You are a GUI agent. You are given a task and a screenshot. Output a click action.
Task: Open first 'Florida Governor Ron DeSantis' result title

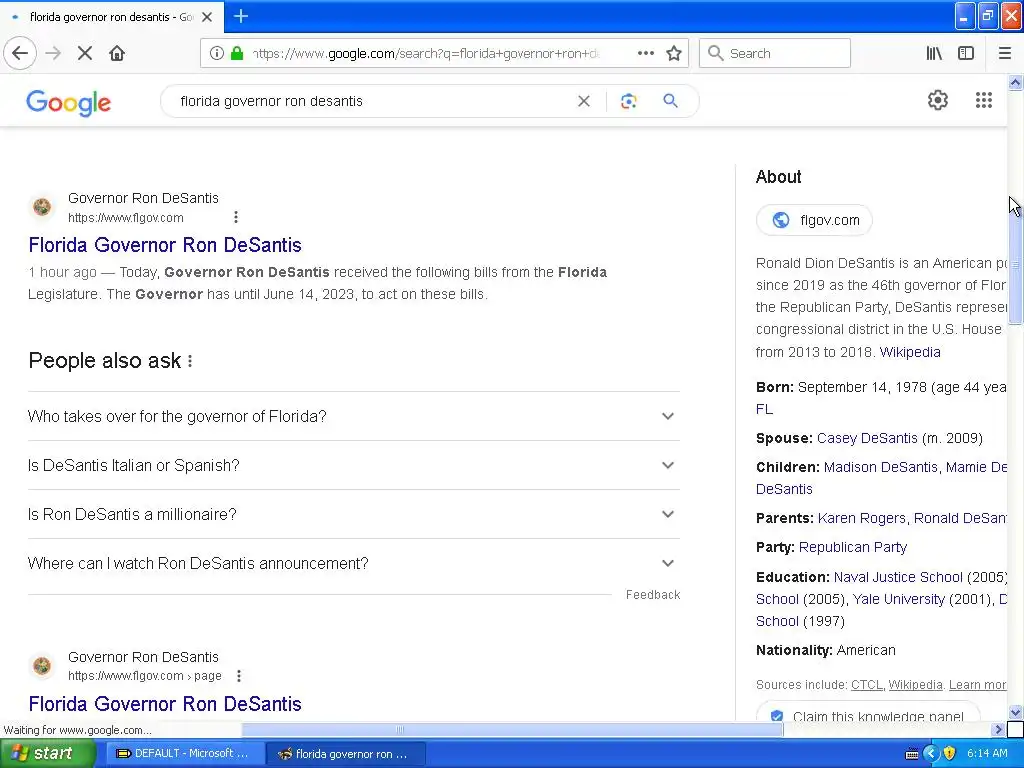165,245
